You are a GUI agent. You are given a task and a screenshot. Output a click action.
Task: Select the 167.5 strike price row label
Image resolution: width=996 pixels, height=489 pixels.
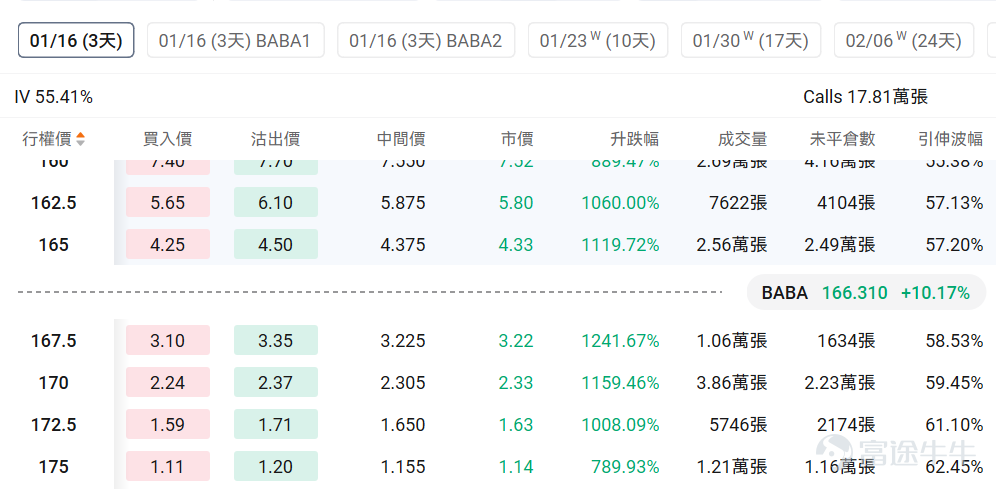tap(53, 340)
